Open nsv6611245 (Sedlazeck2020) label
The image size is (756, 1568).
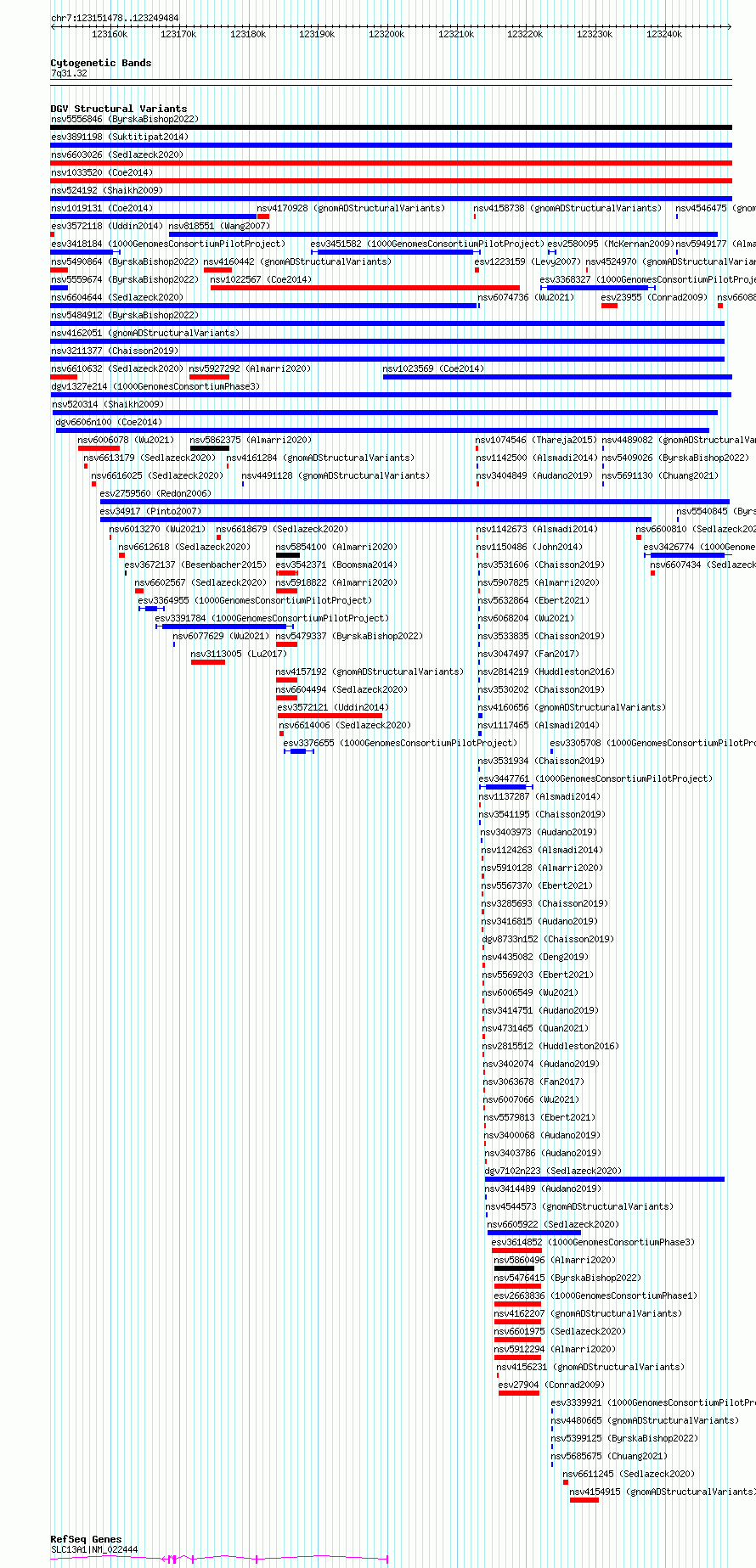coord(629,1474)
